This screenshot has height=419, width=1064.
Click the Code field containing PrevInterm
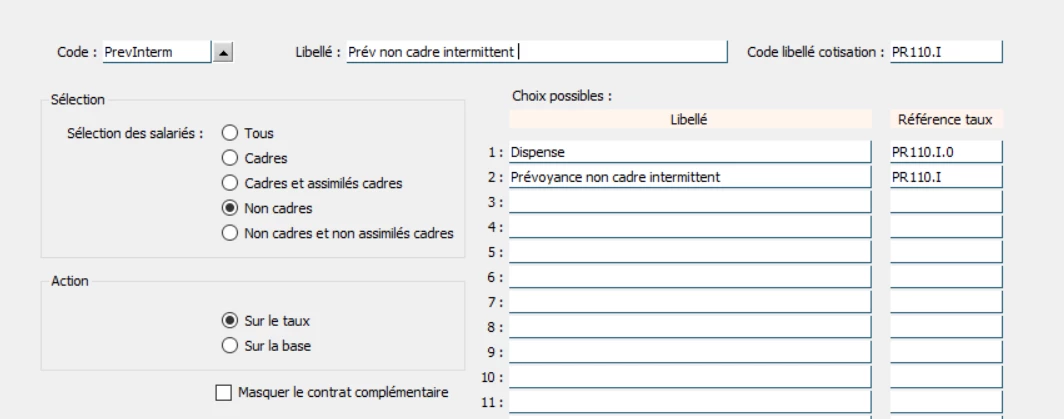155,52
